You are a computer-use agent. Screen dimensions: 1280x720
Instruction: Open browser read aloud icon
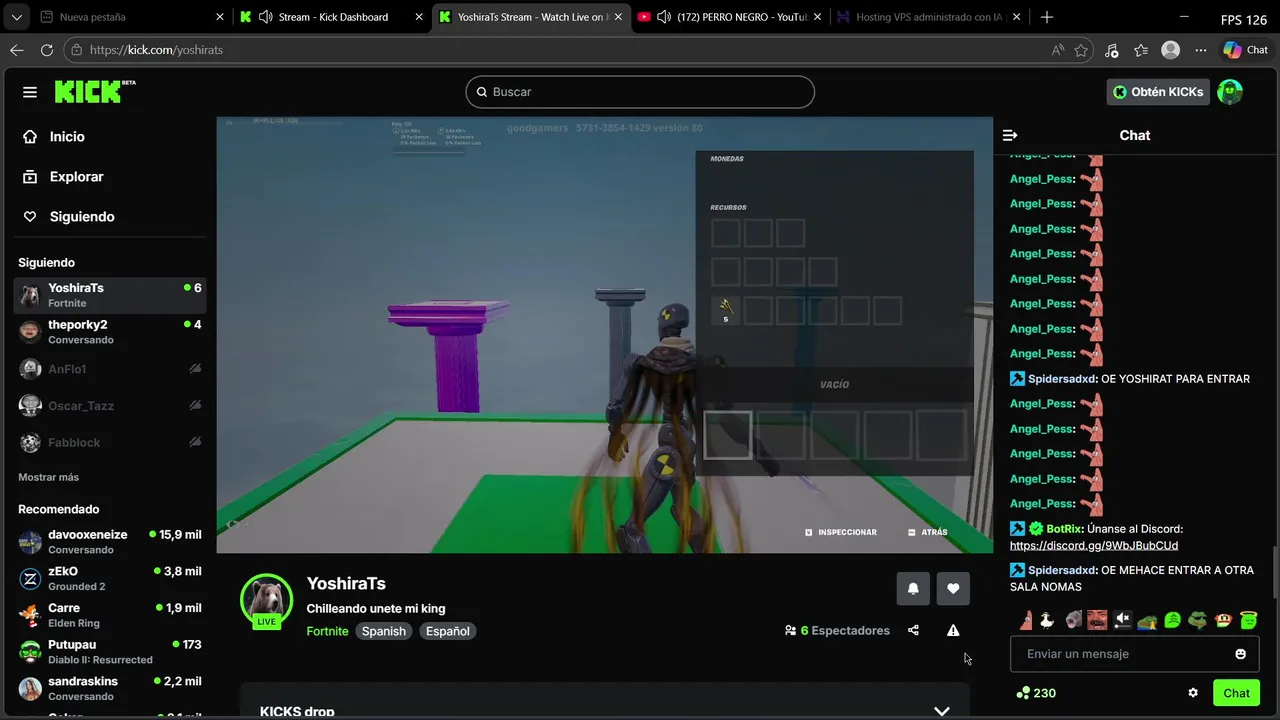tap(1058, 50)
